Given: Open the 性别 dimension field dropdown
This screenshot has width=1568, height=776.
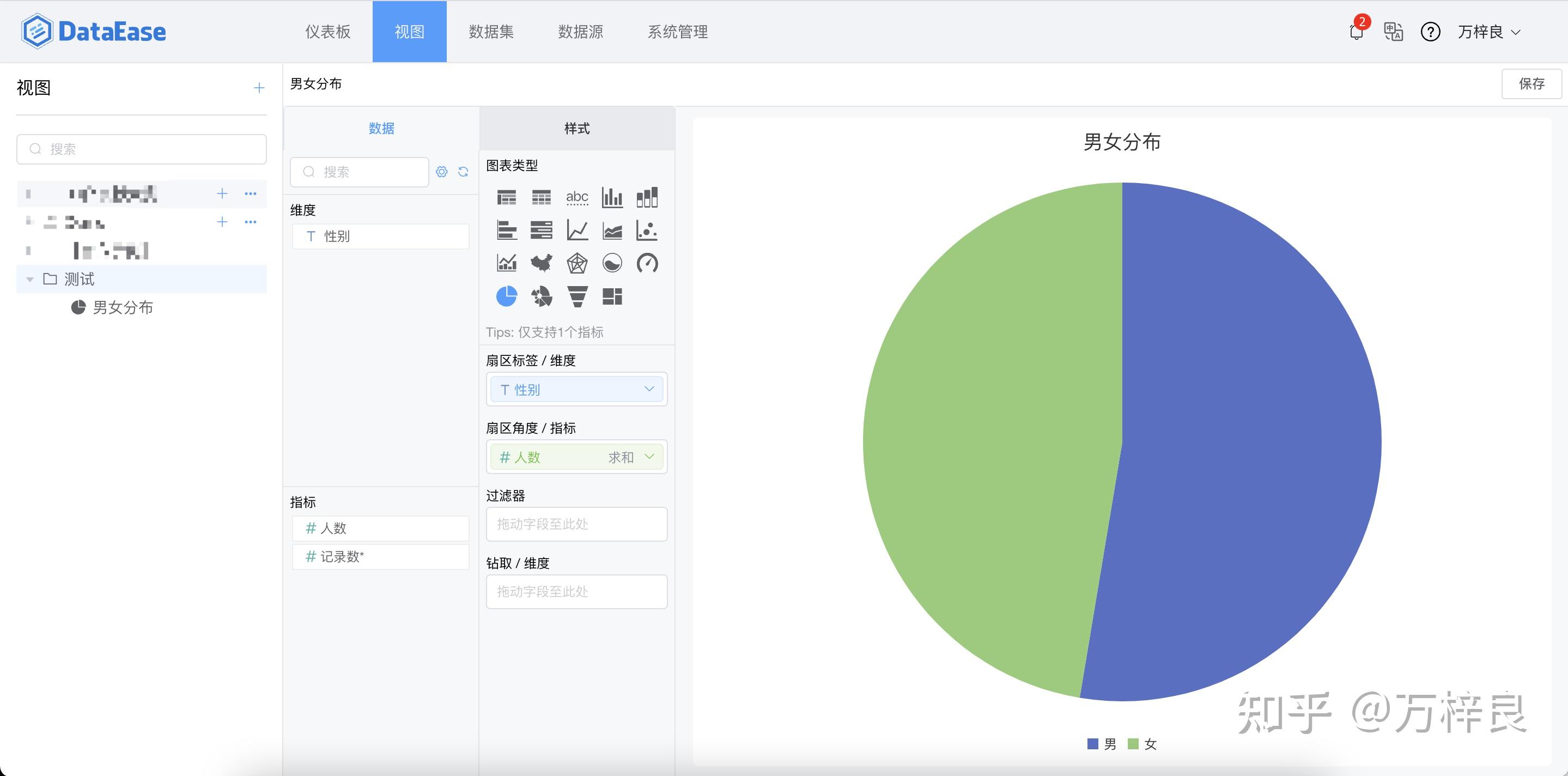Looking at the screenshot, I should [577, 390].
